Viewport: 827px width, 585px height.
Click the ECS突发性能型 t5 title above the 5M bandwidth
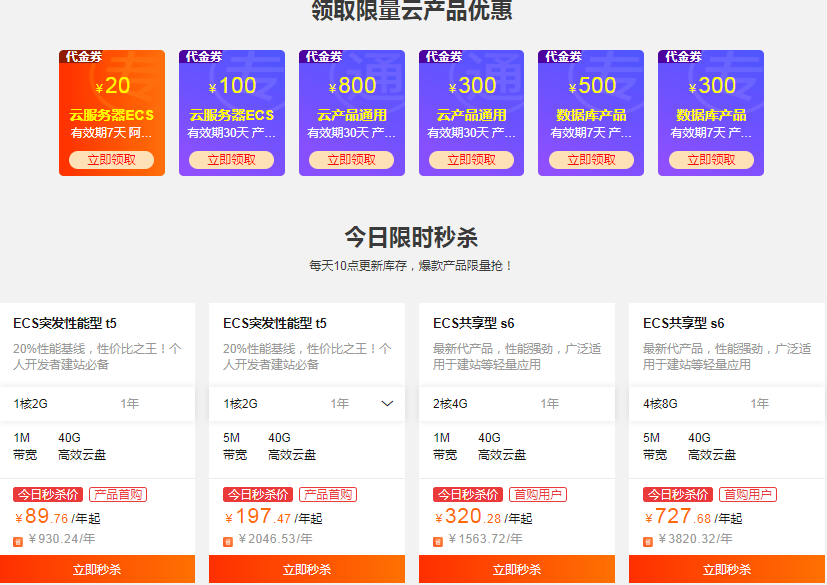[275, 323]
